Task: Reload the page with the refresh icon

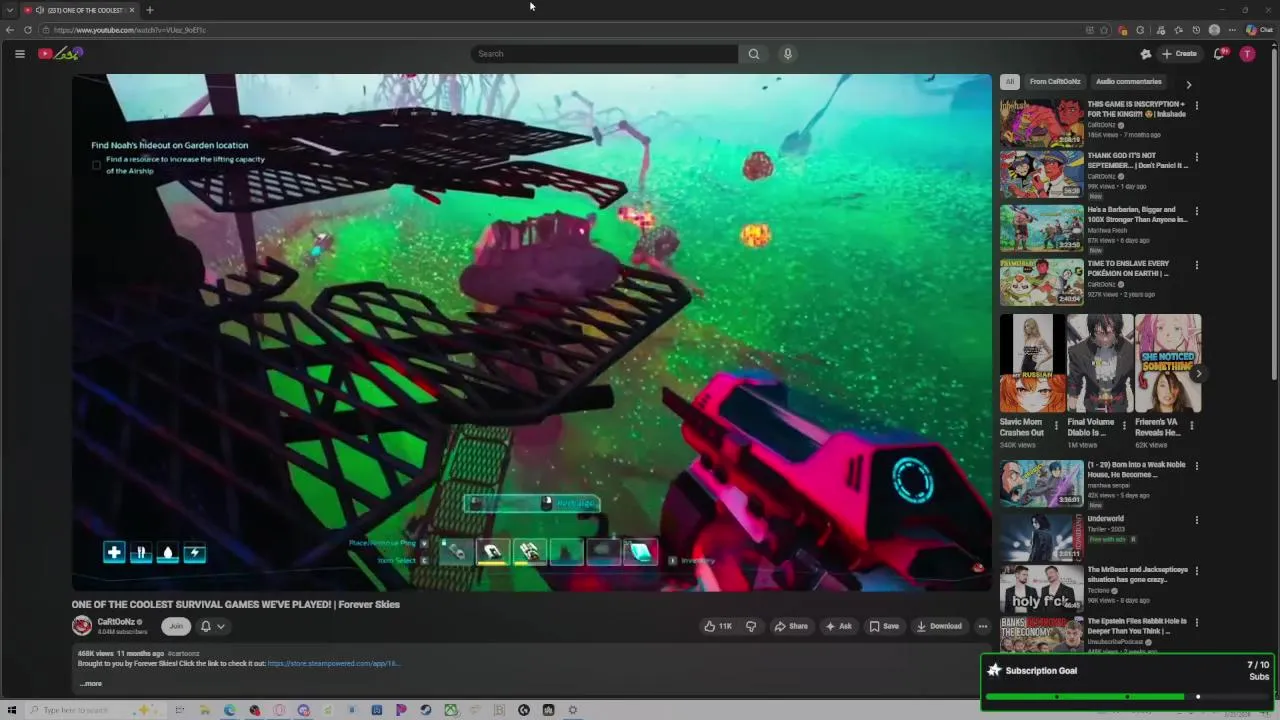Action: [28, 30]
